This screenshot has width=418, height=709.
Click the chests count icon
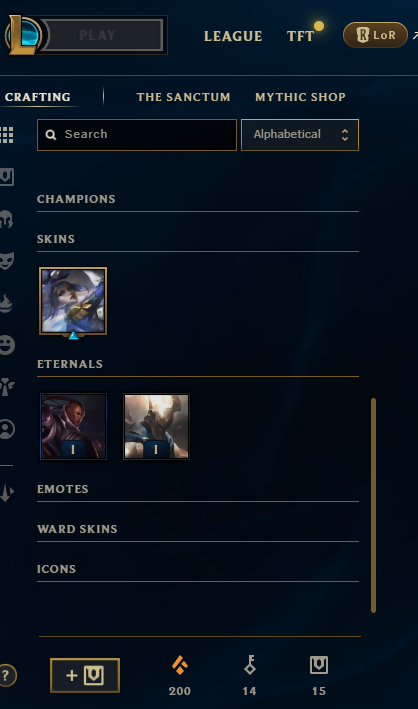(x=319, y=666)
